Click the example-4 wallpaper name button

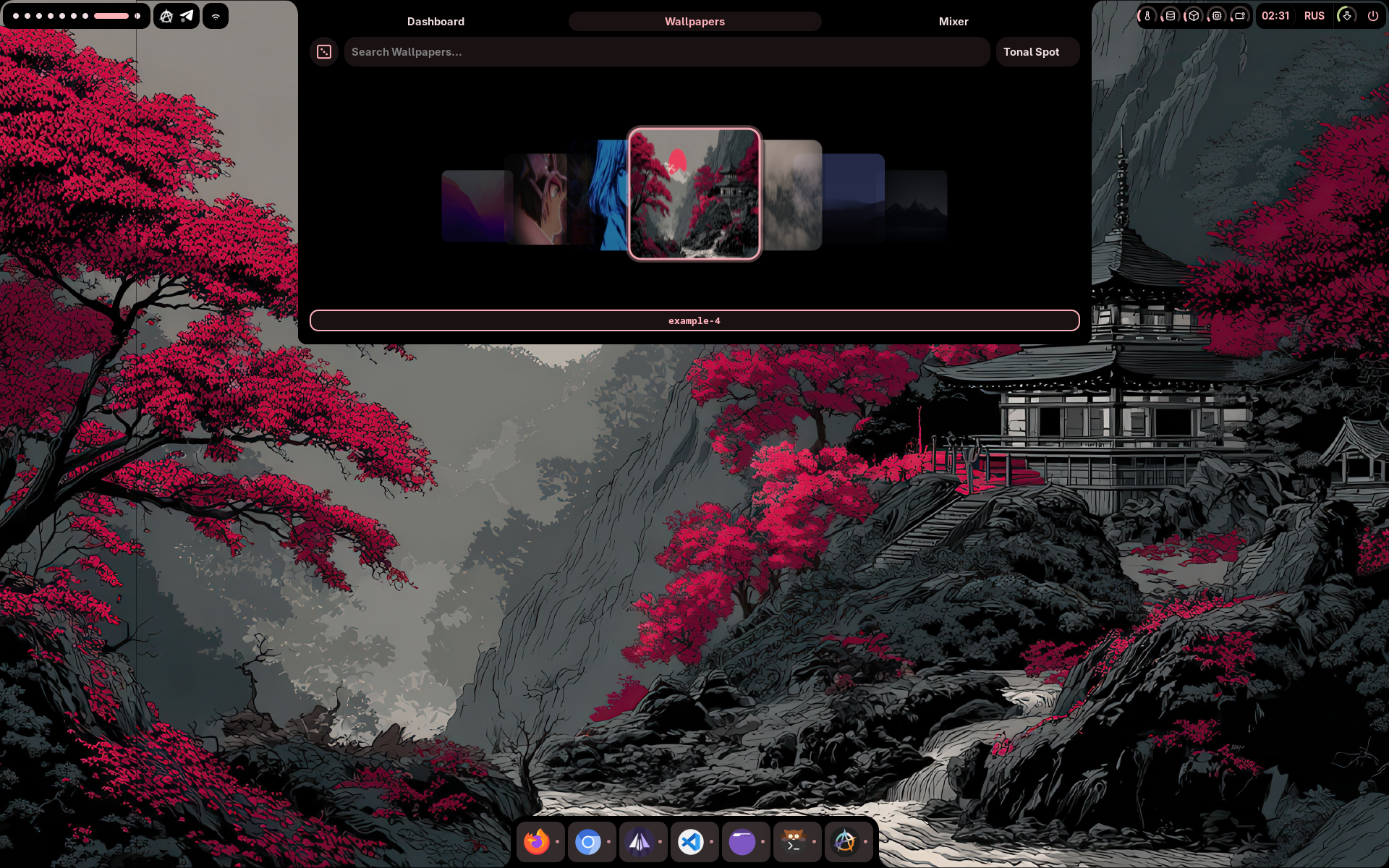tap(694, 320)
